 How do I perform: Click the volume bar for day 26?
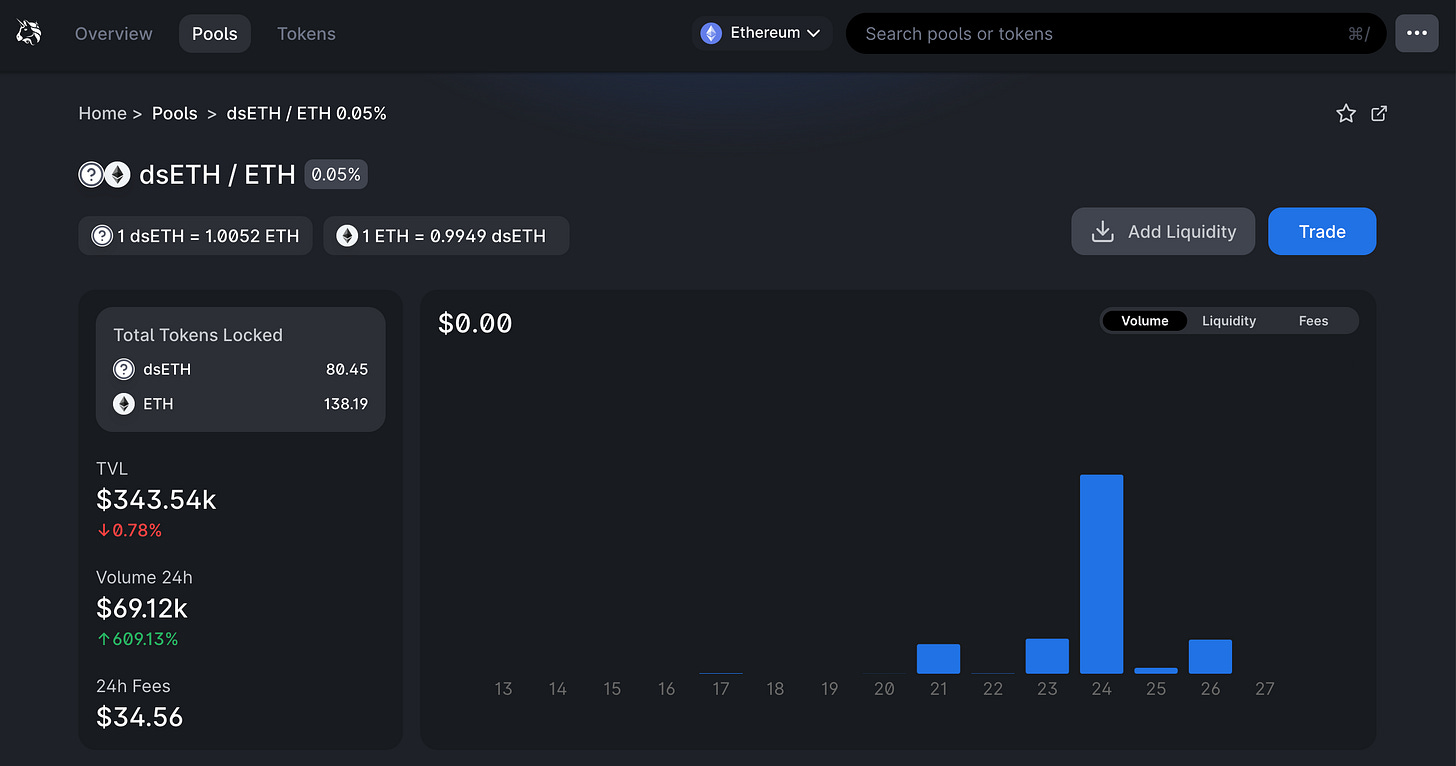tap(1210, 657)
